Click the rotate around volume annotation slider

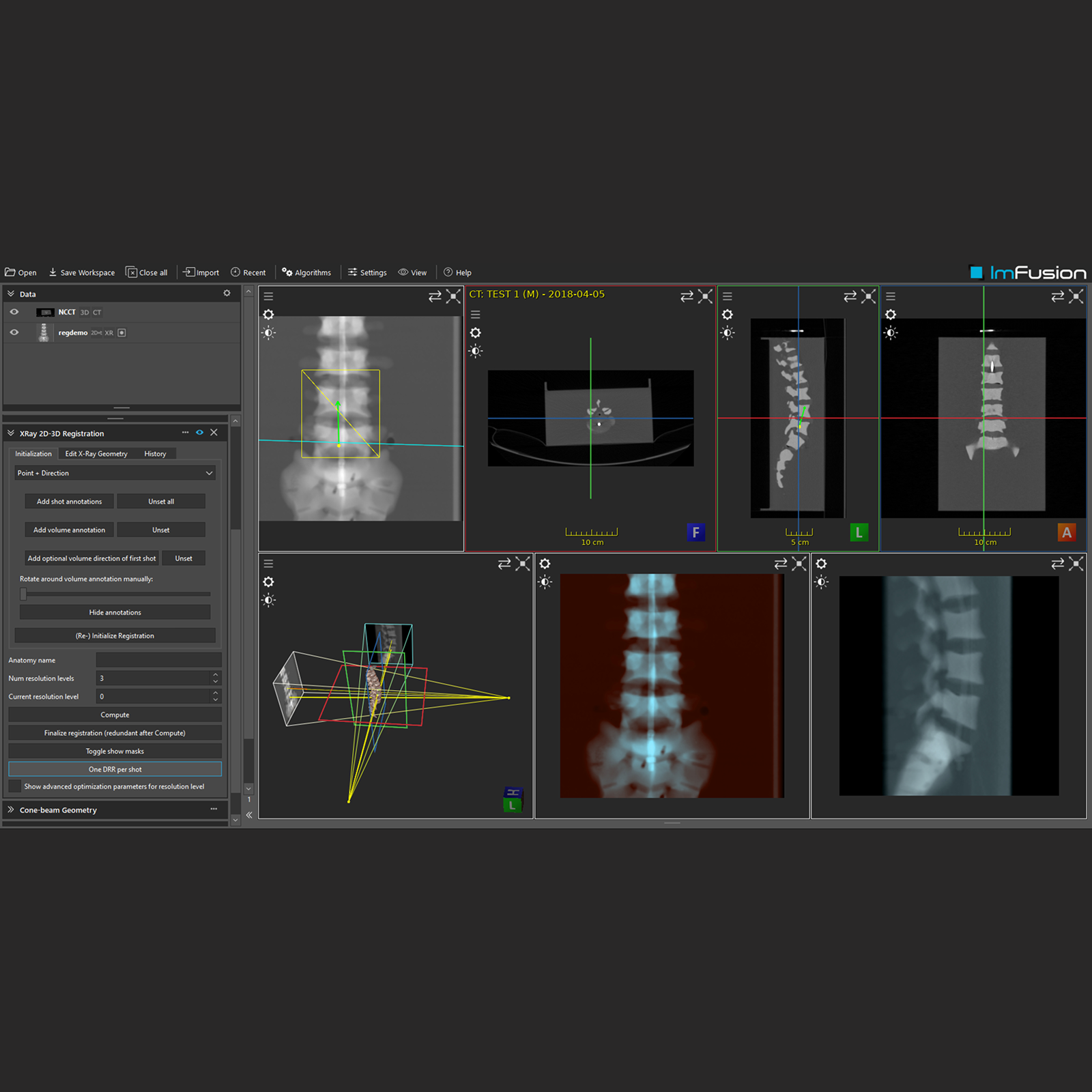point(115,594)
